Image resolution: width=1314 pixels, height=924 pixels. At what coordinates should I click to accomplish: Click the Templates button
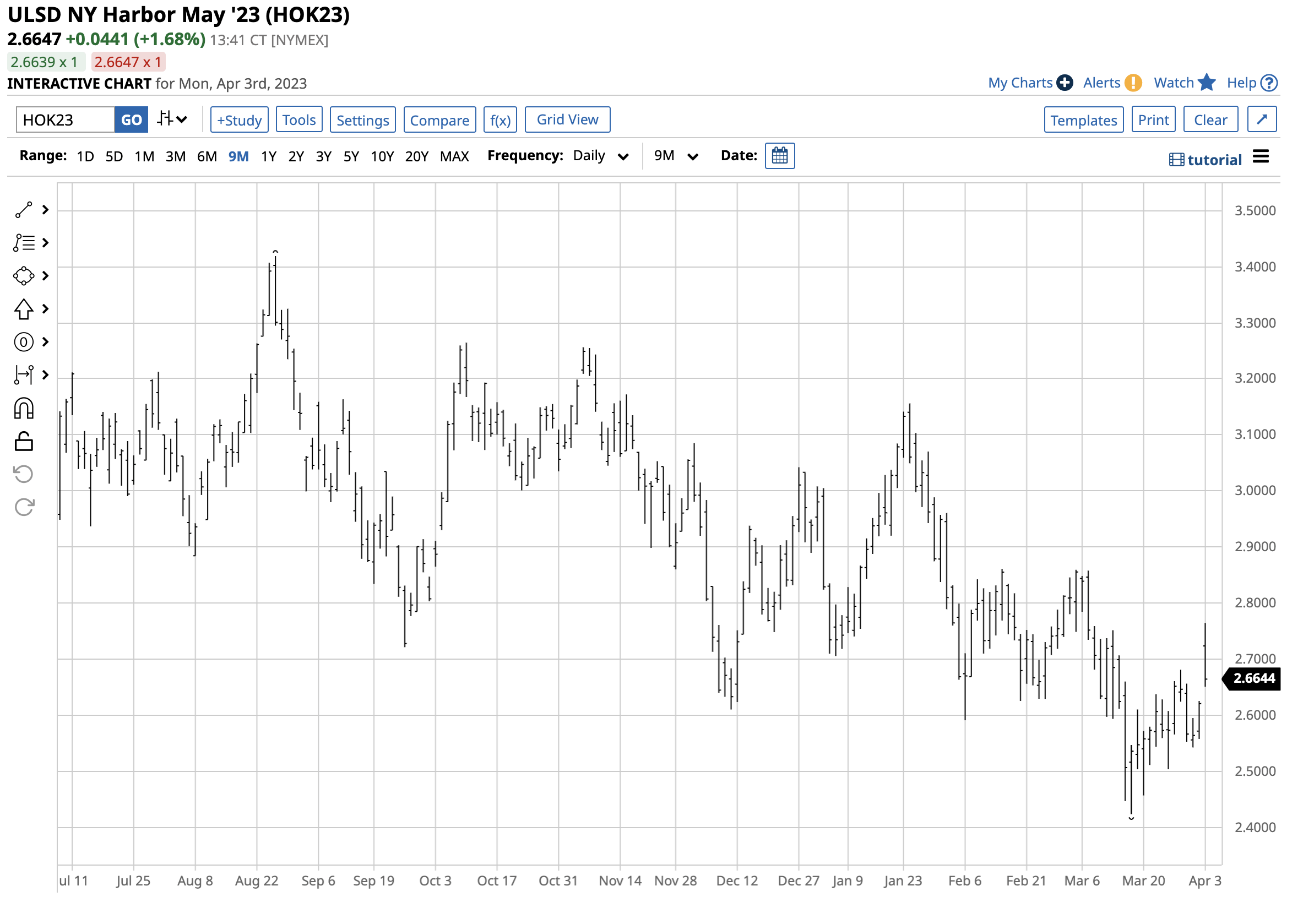pos(1083,119)
